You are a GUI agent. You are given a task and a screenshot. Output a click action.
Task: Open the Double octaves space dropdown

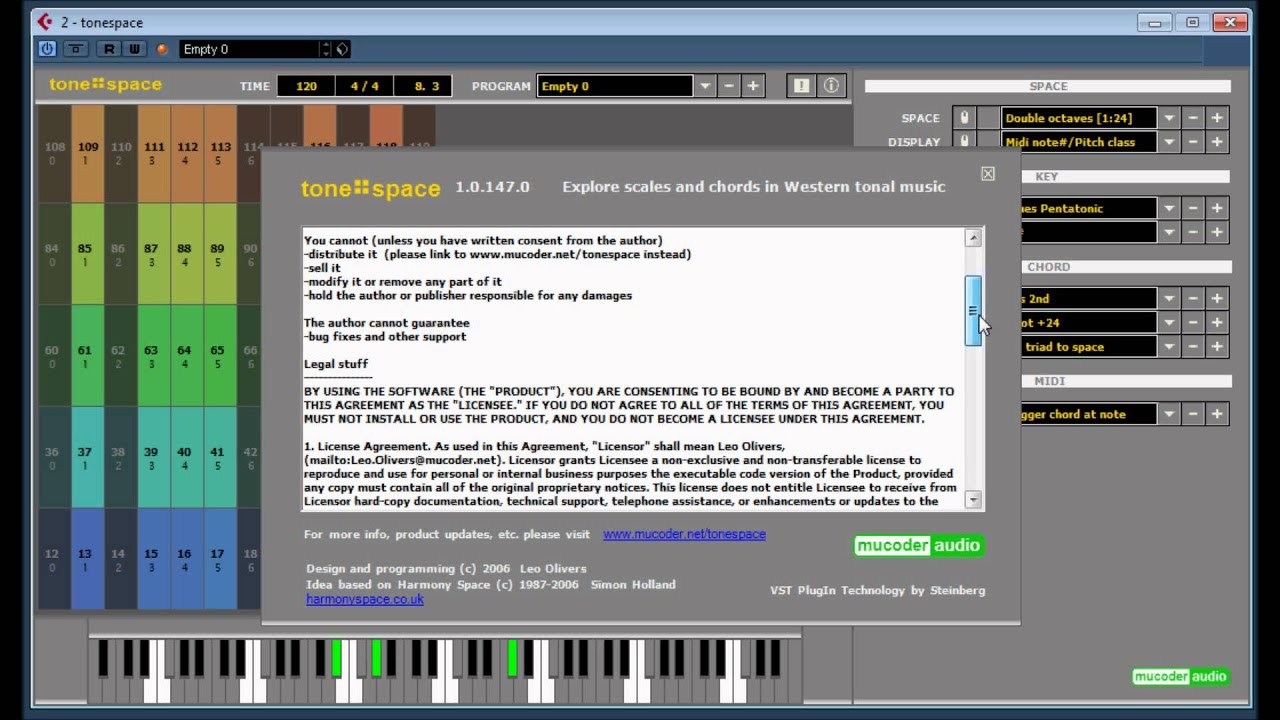click(x=1169, y=118)
